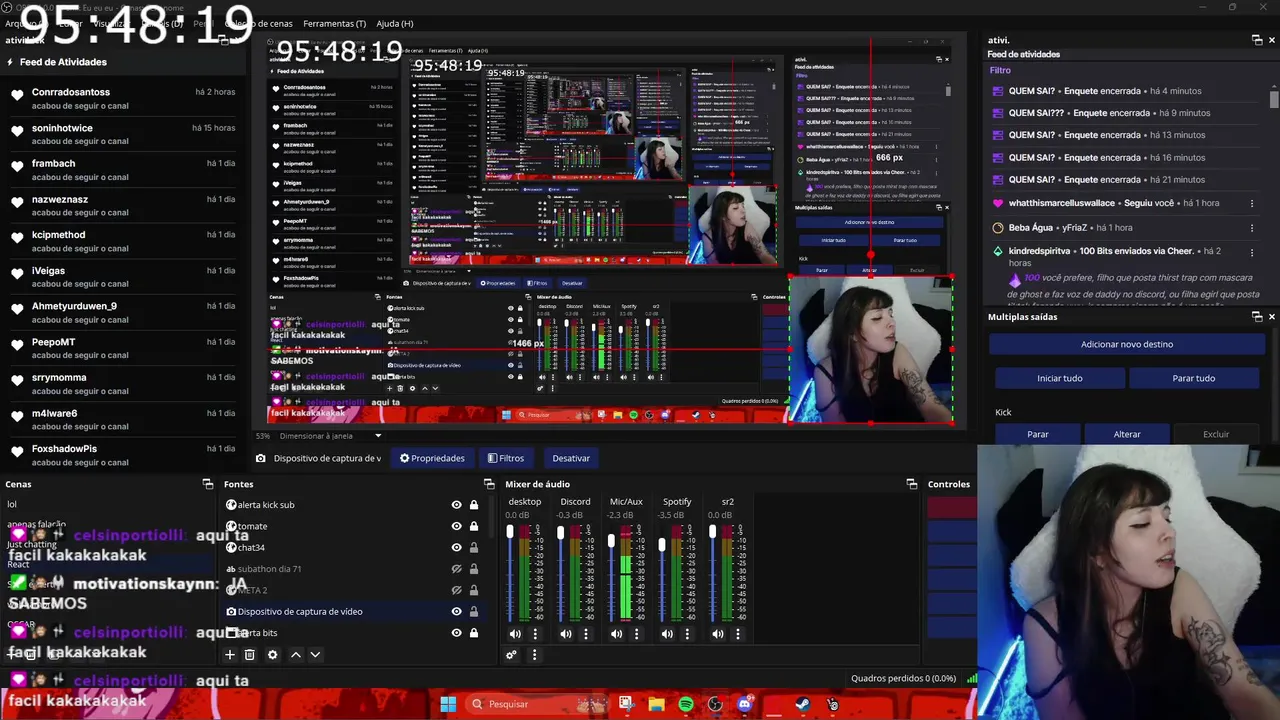
Task: Open options menu for Beba Água feed entry
Action: [1252, 228]
